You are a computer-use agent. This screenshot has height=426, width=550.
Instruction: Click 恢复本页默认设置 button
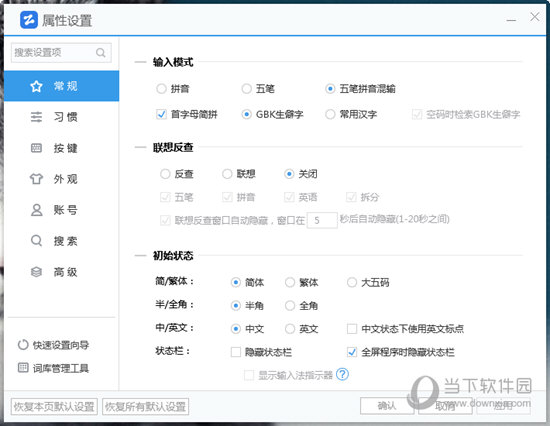coord(54,406)
